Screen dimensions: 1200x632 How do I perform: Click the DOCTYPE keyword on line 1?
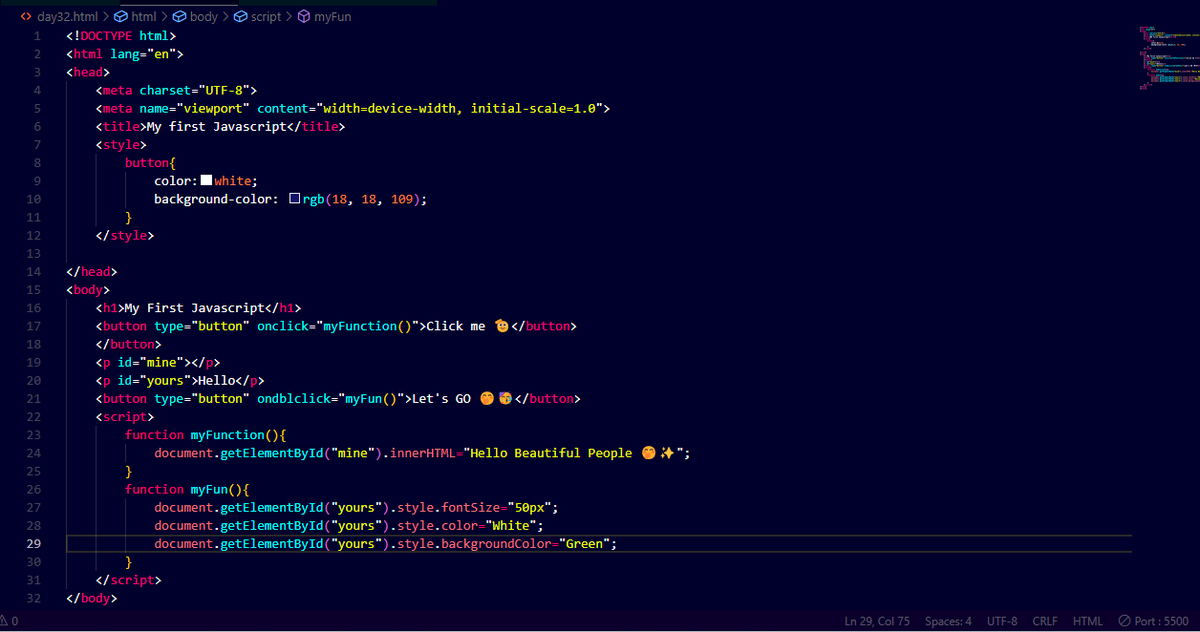click(x=106, y=36)
